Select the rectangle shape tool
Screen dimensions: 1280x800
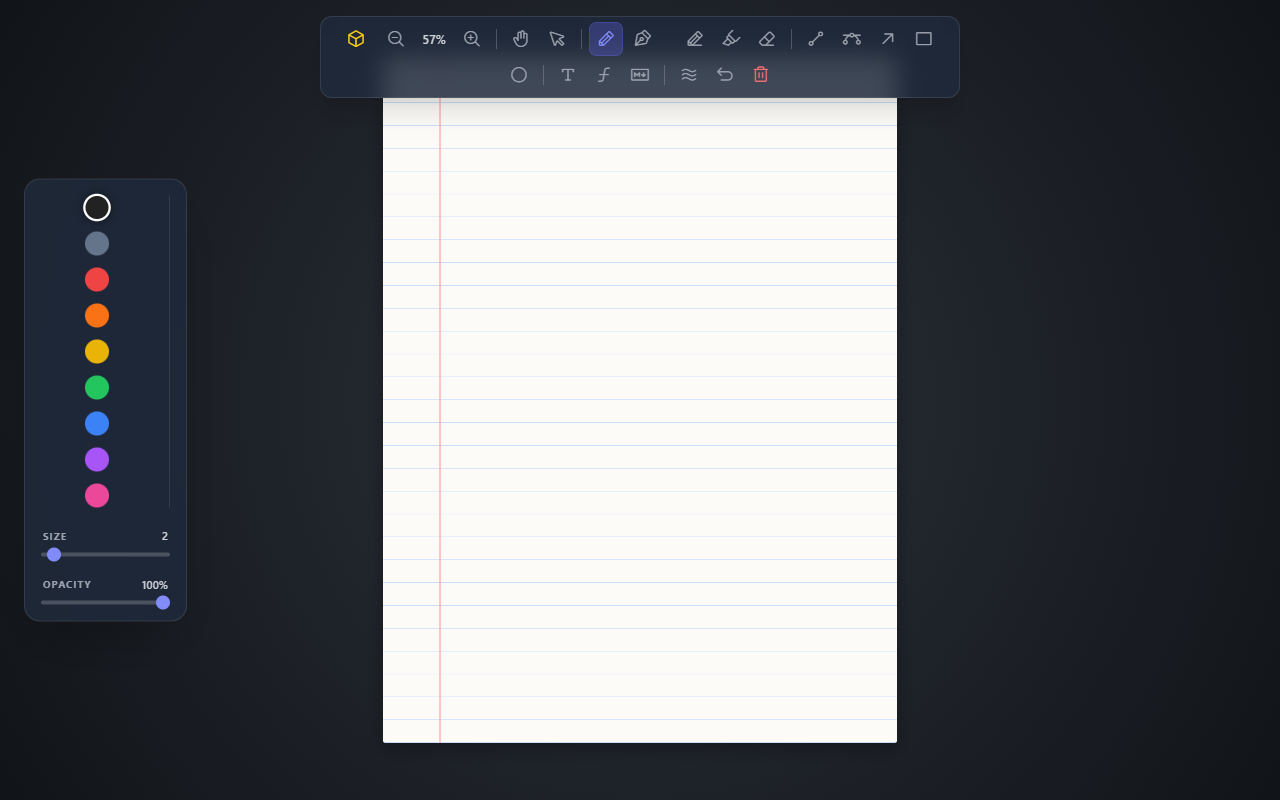coord(924,39)
